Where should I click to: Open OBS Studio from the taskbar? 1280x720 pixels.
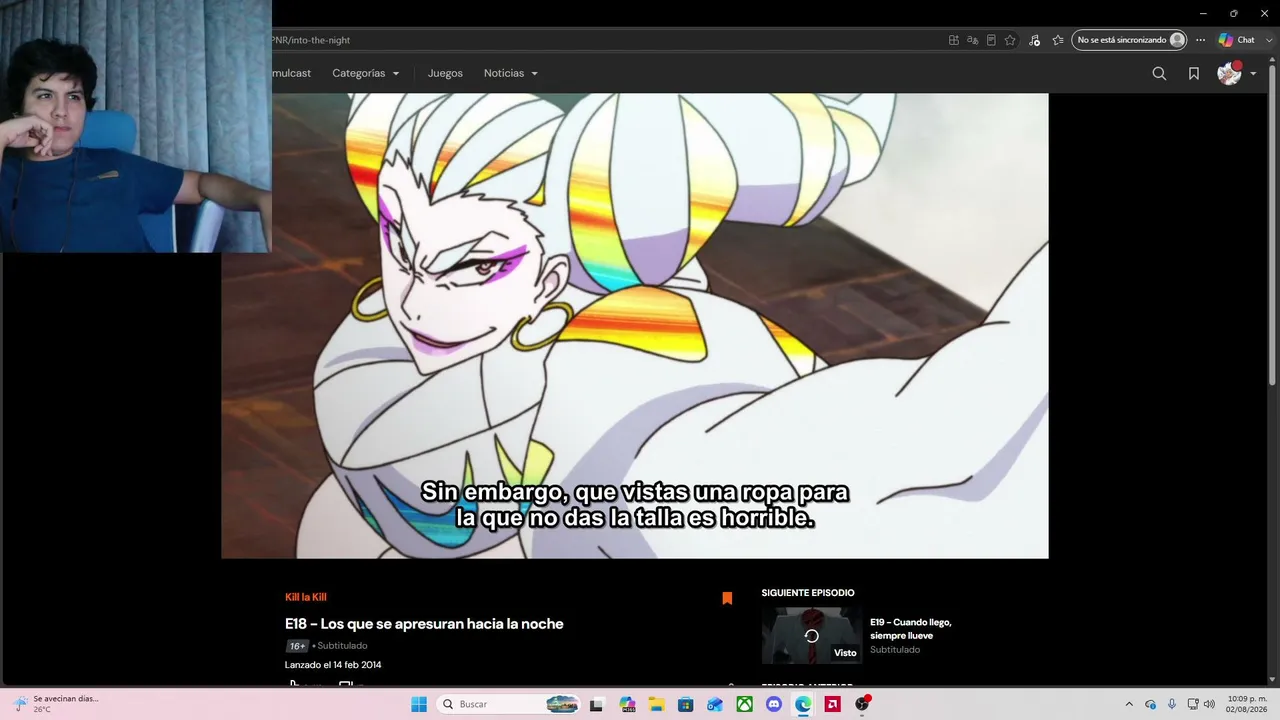click(862, 704)
